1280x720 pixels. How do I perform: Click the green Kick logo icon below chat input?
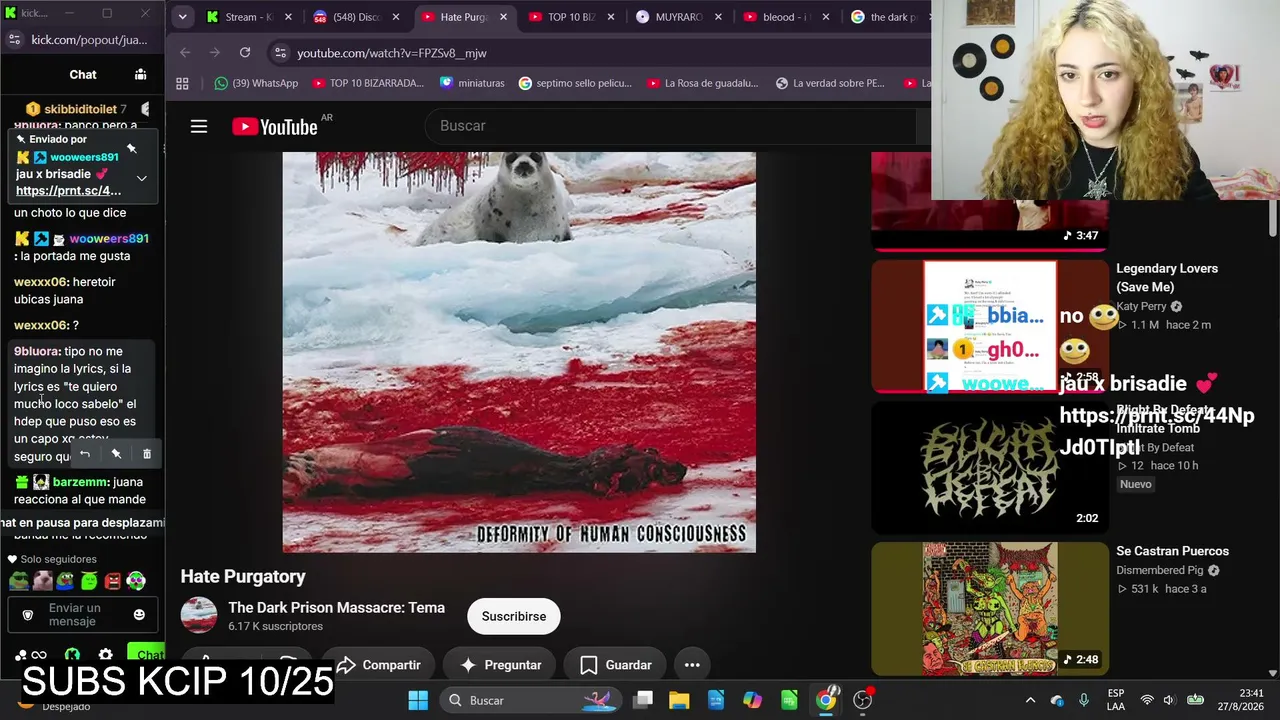pyautogui.click(x=72, y=655)
